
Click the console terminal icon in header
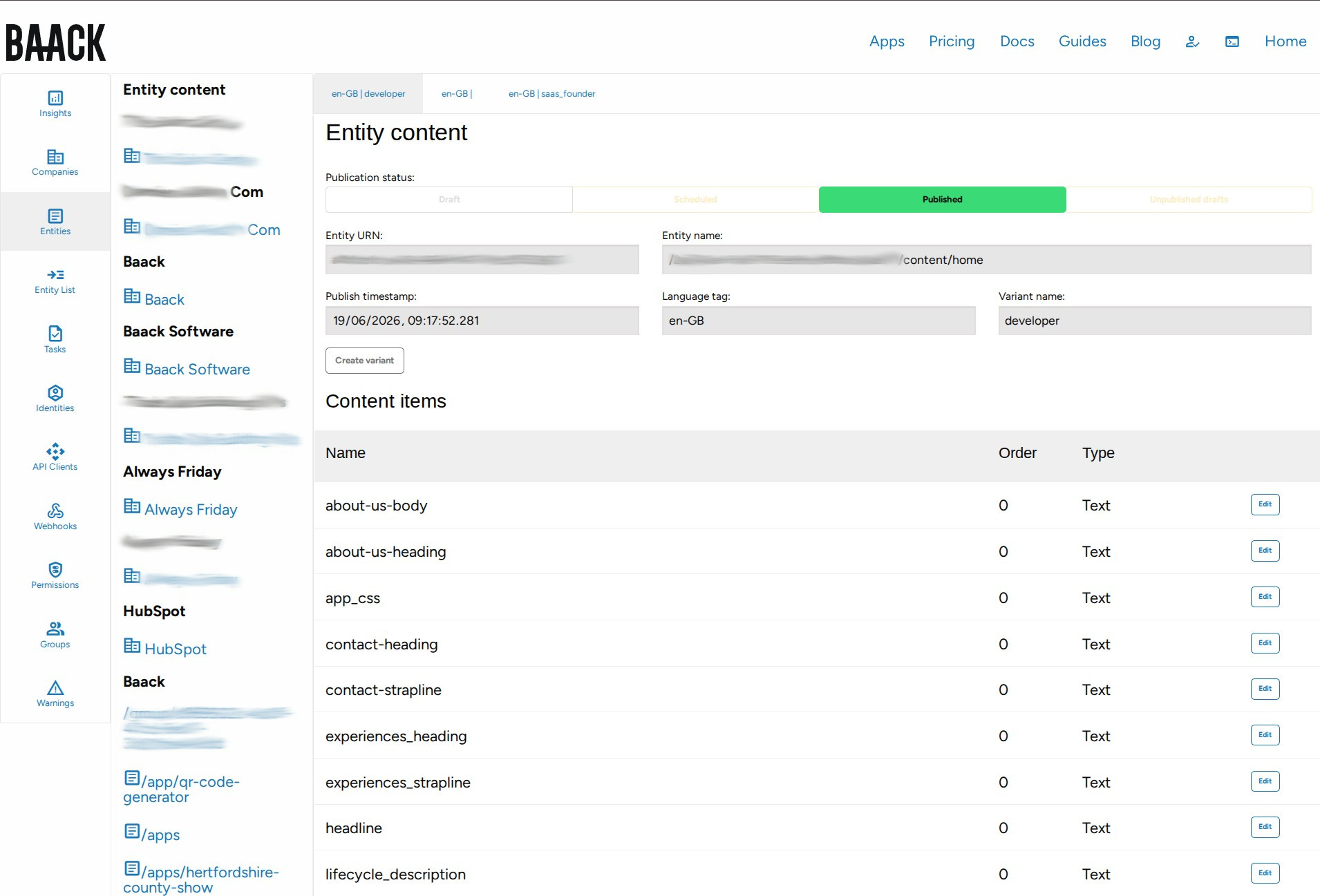tap(1232, 41)
